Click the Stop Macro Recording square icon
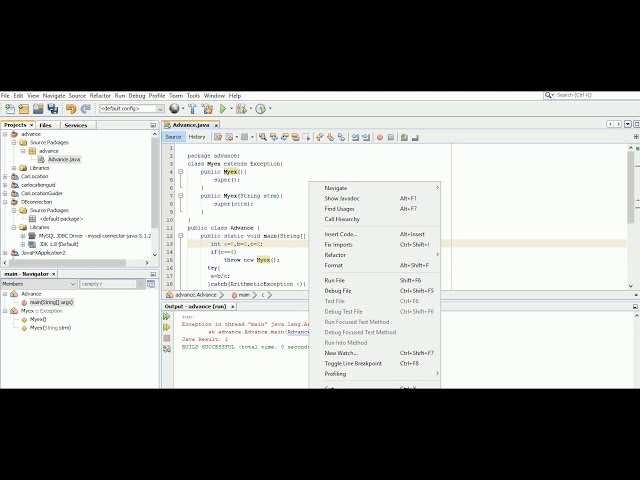 click(x=391, y=137)
